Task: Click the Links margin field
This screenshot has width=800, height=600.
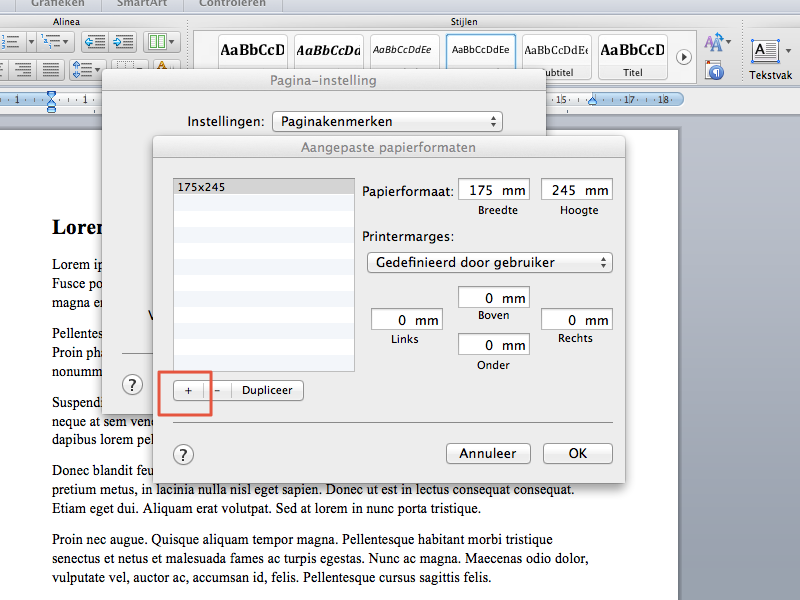Action: pyautogui.click(x=407, y=320)
